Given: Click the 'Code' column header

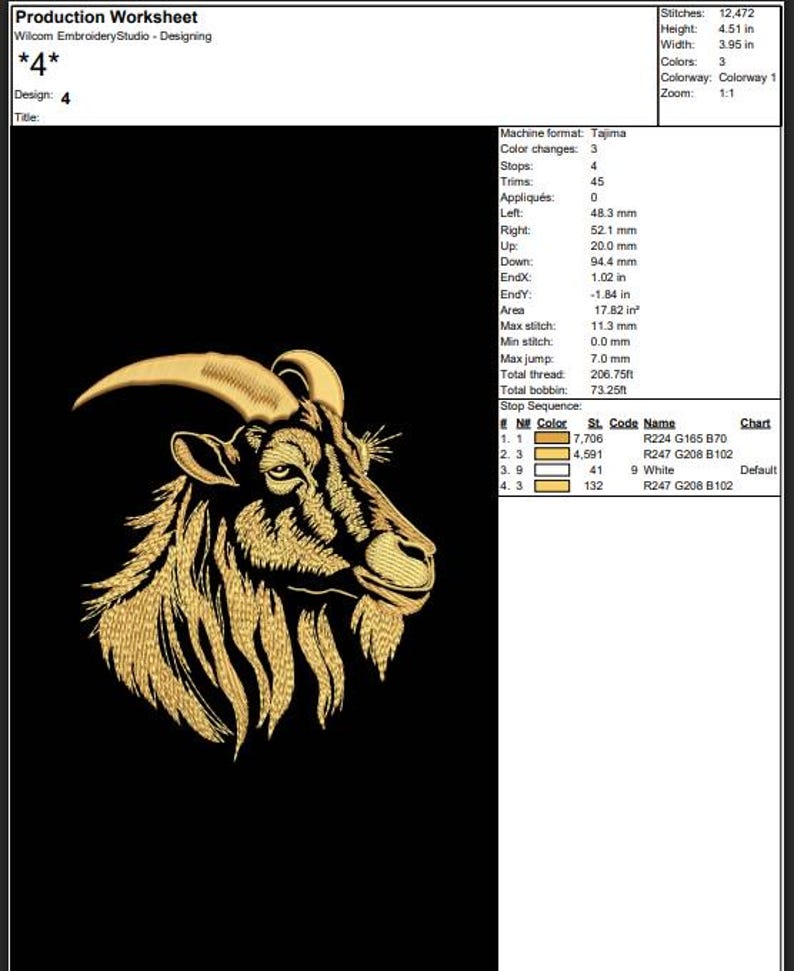Looking at the screenshot, I should tap(623, 423).
